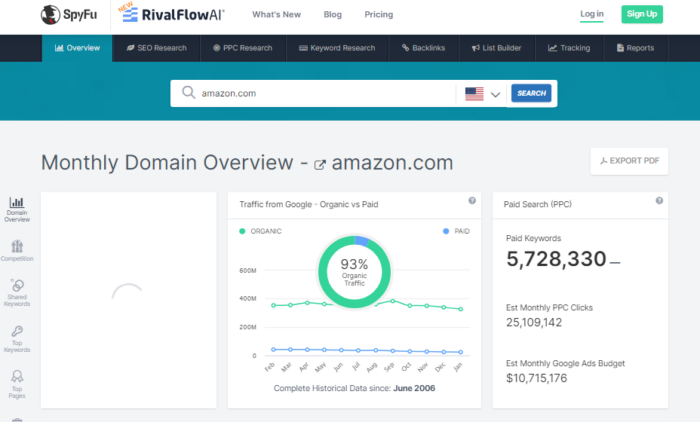Open Top Keywords in sidebar
The image size is (700, 422).
click(x=17, y=339)
